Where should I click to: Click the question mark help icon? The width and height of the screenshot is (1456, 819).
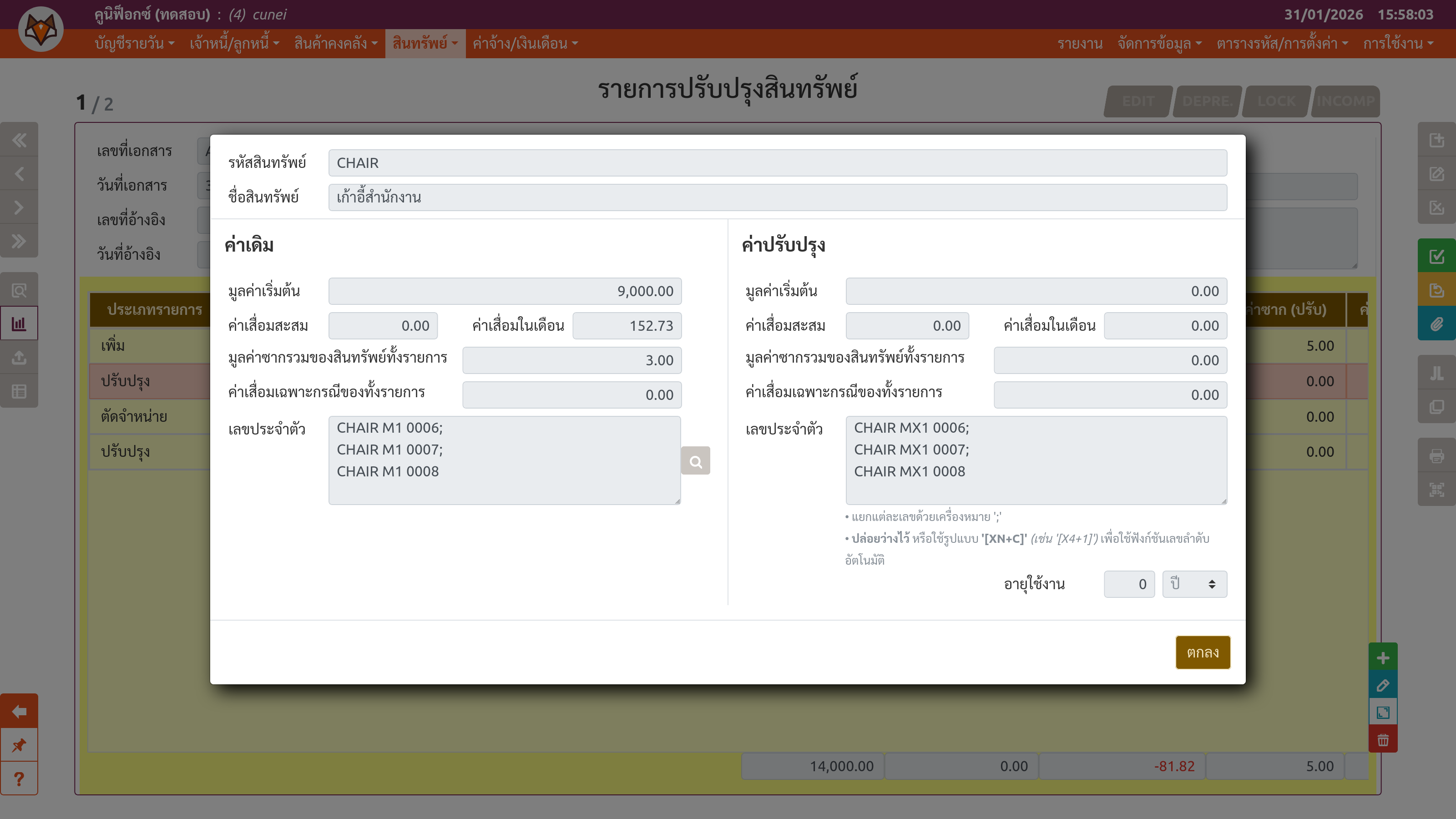coord(19,779)
